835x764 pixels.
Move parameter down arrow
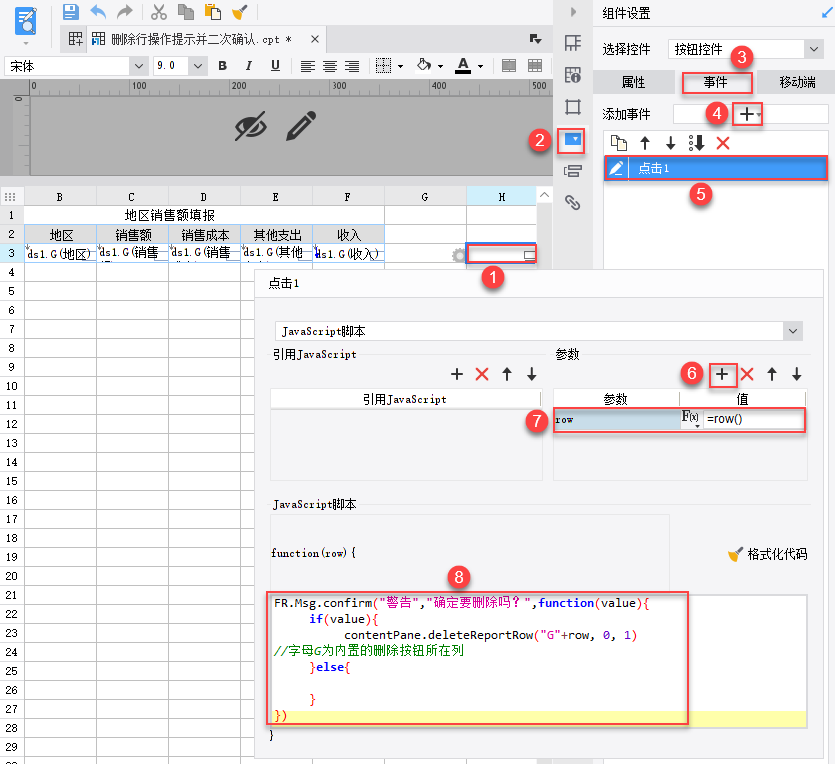[797, 374]
